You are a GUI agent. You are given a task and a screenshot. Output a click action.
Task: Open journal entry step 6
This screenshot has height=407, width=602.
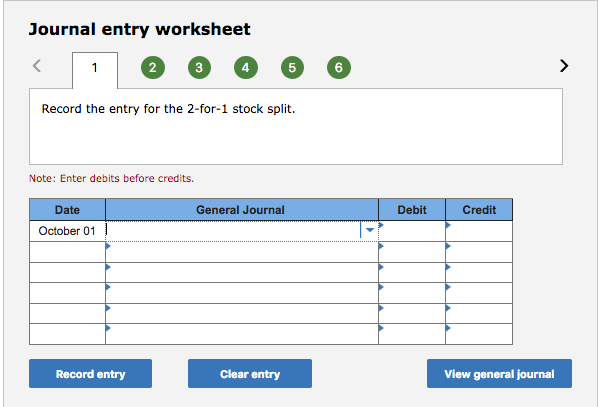pos(339,68)
